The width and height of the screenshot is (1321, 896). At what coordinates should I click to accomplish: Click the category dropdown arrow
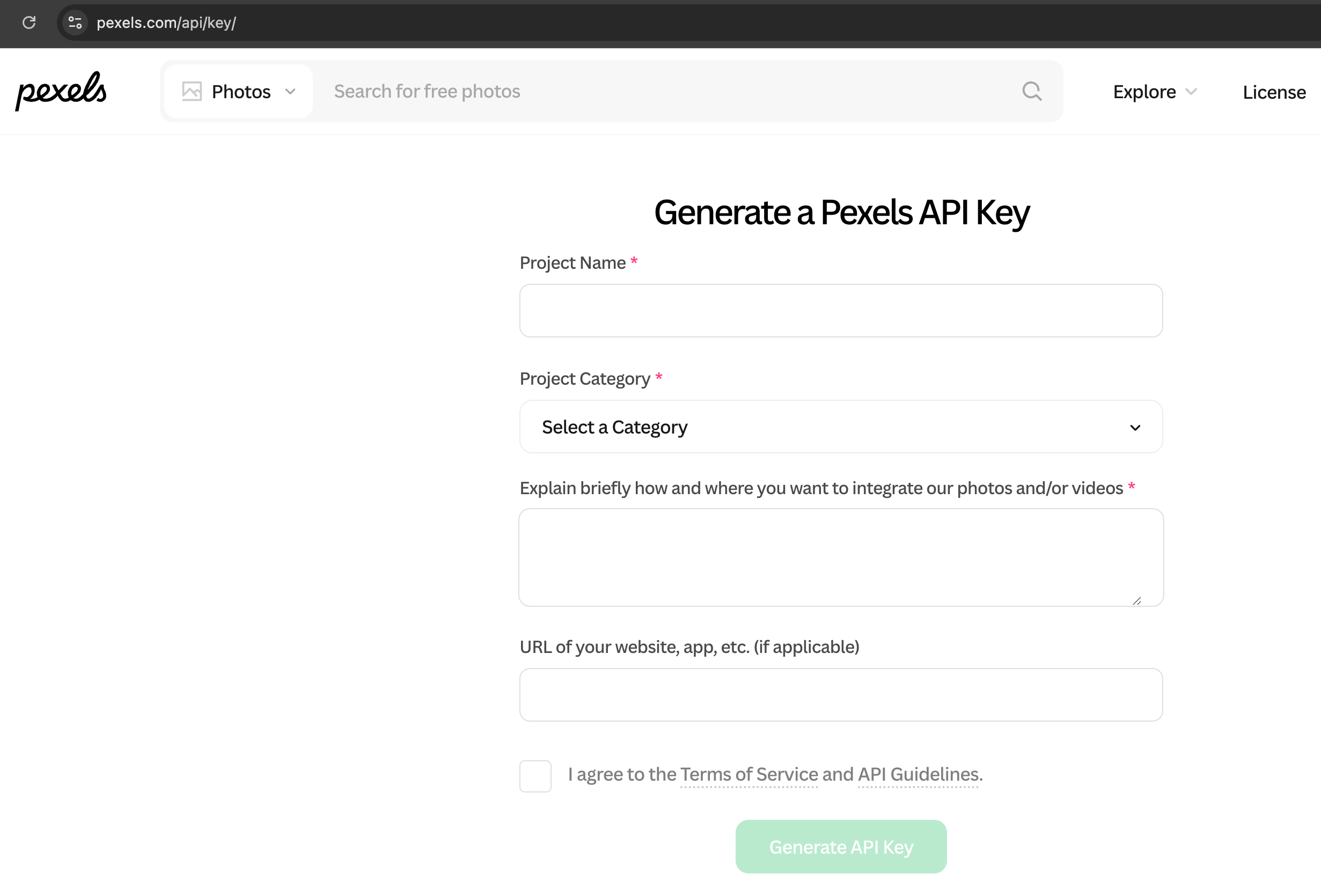point(1135,428)
